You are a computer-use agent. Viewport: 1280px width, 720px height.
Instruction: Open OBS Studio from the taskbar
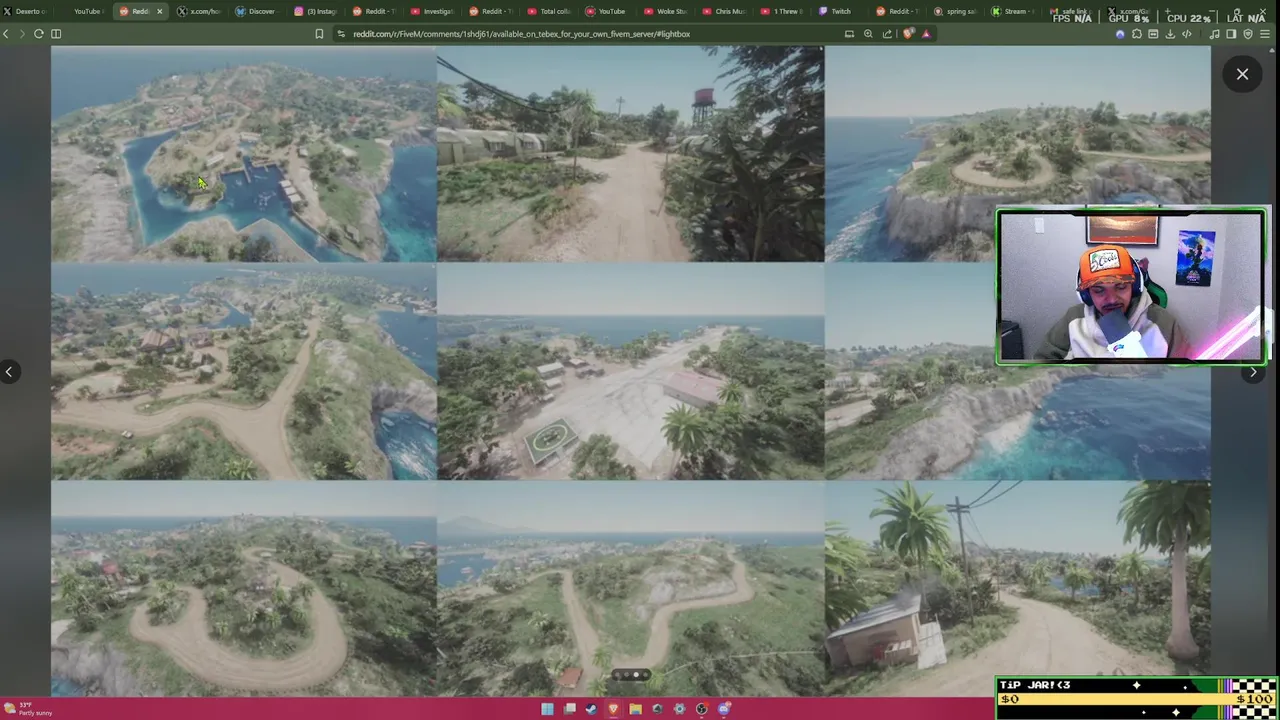[x=701, y=709]
